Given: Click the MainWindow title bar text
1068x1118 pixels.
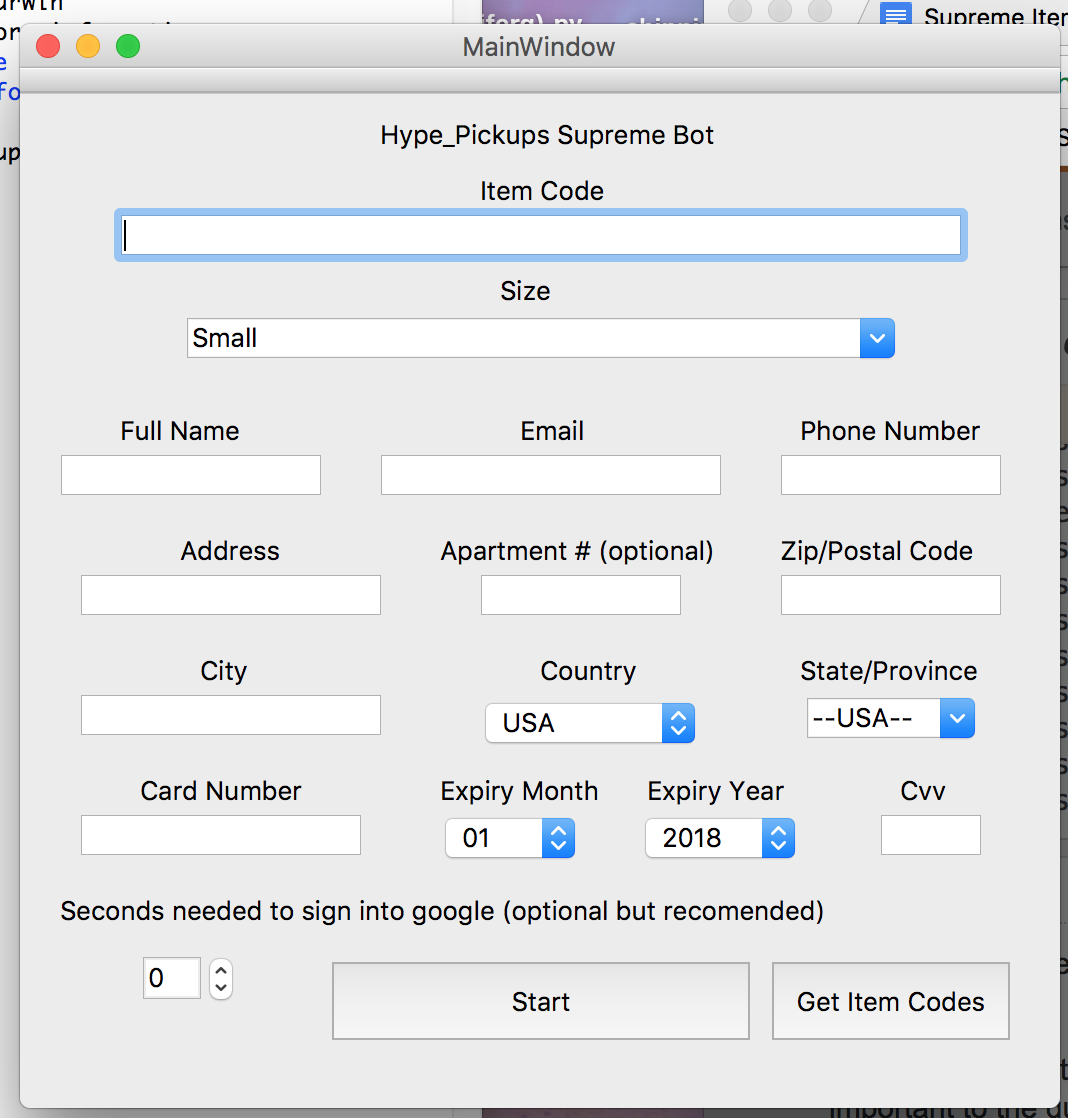Looking at the screenshot, I should coord(539,47).
